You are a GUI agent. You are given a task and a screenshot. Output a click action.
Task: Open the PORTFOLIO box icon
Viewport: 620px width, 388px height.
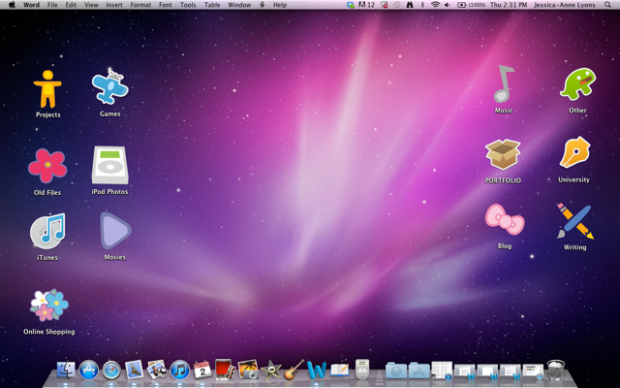(503, 155)
